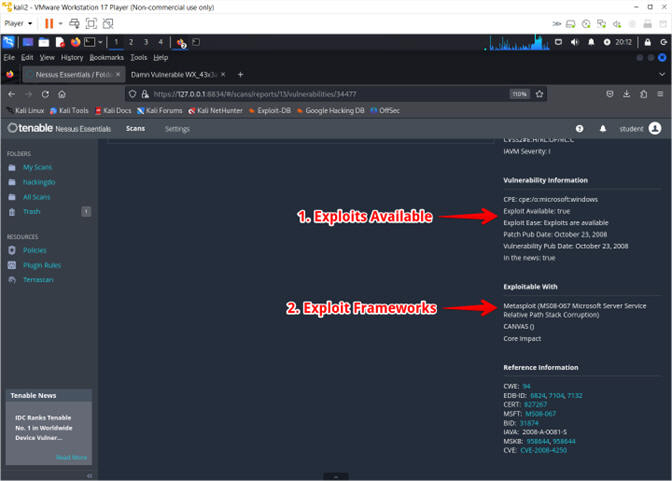Image resolution: width=672 pixels, height=481 pixels.
Task: Toggle VMware unity mode
Action: [x=108, y=23]
